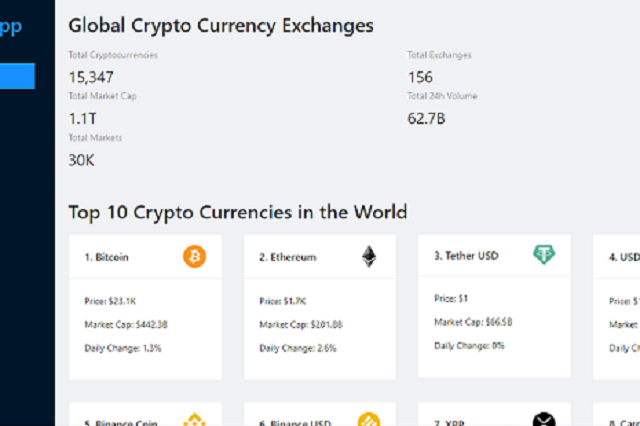Open the 1. Bitcoin card title
The image size is (640, 426).
pos(106,257)
